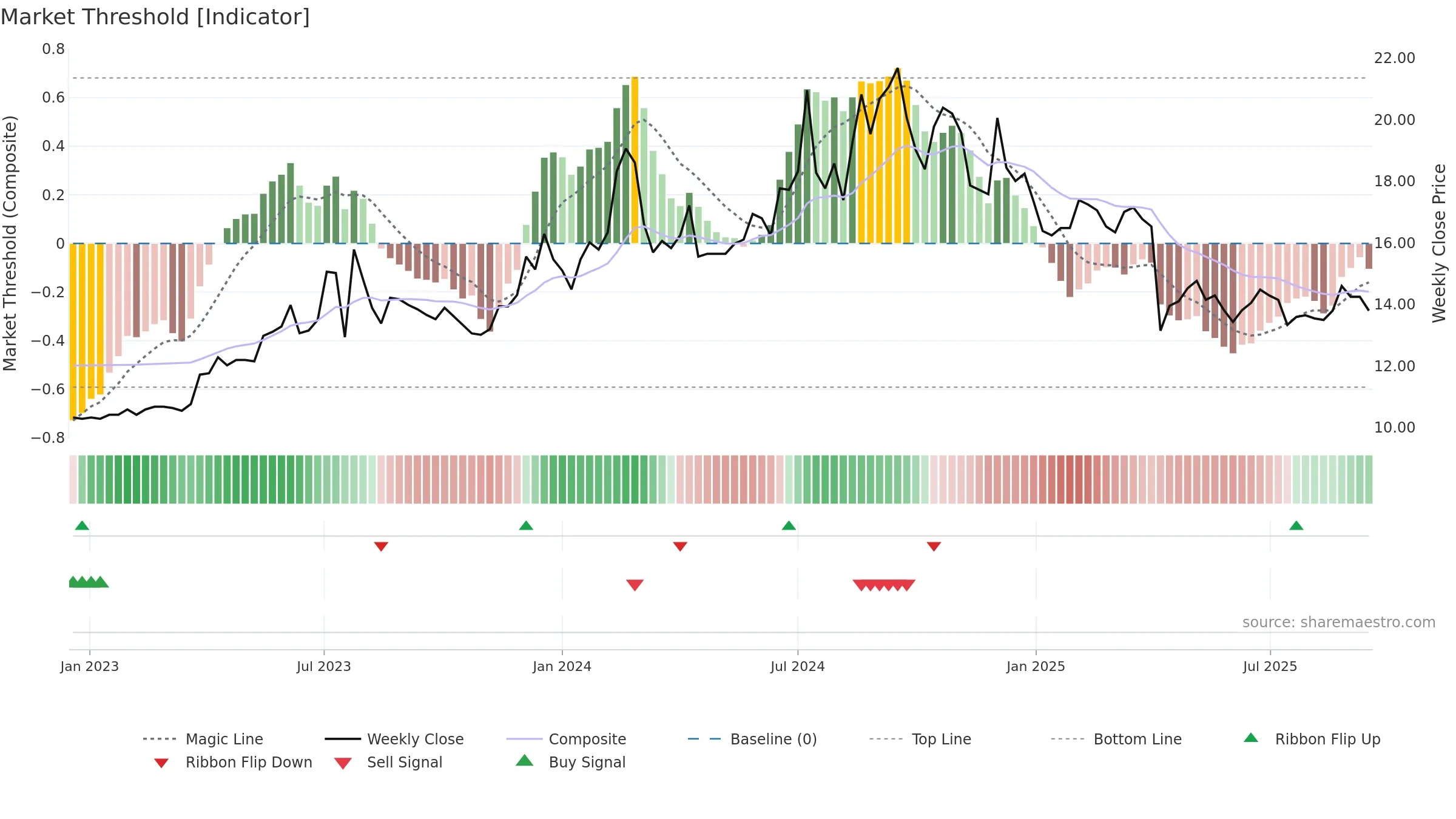Screen dimensions: 1456x819
Task: Toggle the Buy Signal legend entry
Action: [570, 762]
